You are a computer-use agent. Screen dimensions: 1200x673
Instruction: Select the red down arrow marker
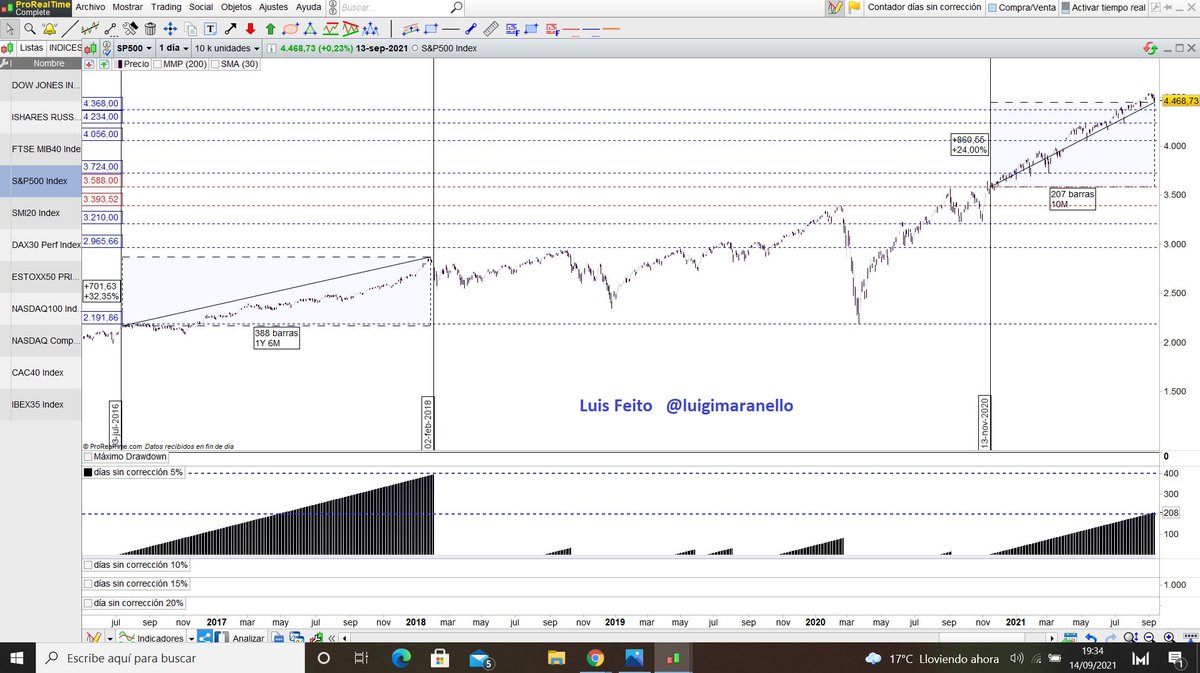[250, 28]
